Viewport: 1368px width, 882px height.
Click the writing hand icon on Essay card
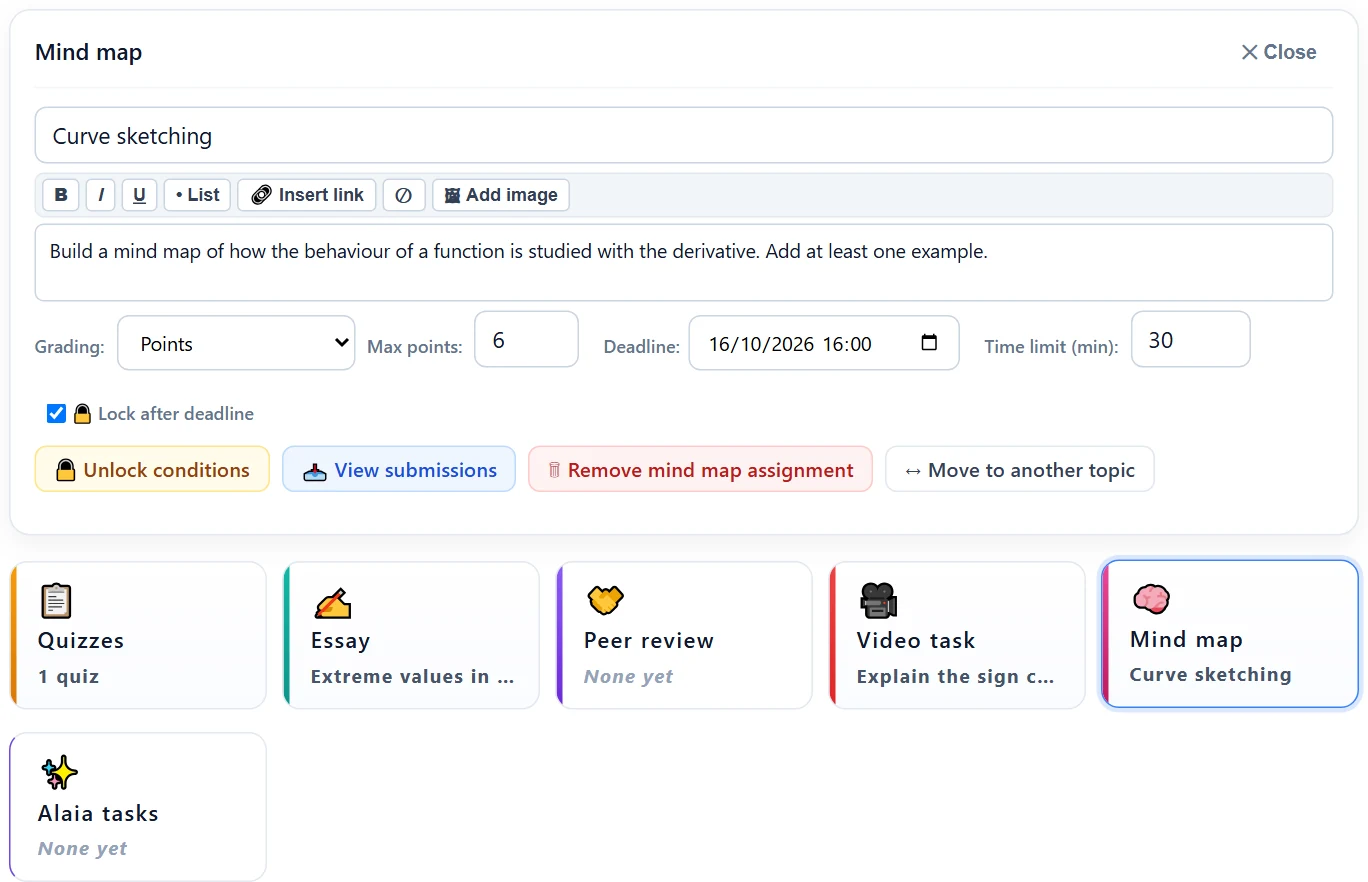pos(332,601)
